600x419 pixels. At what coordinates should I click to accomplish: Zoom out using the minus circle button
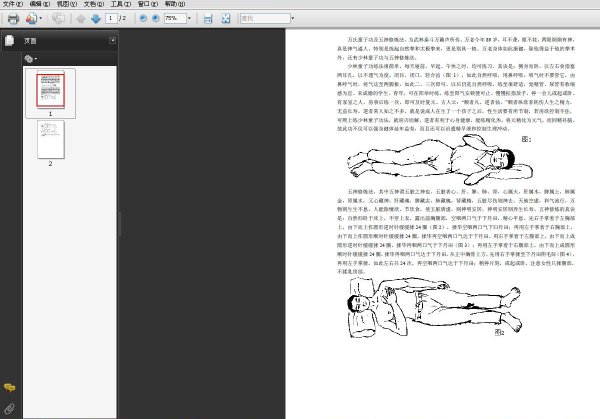tap(143, 18)
